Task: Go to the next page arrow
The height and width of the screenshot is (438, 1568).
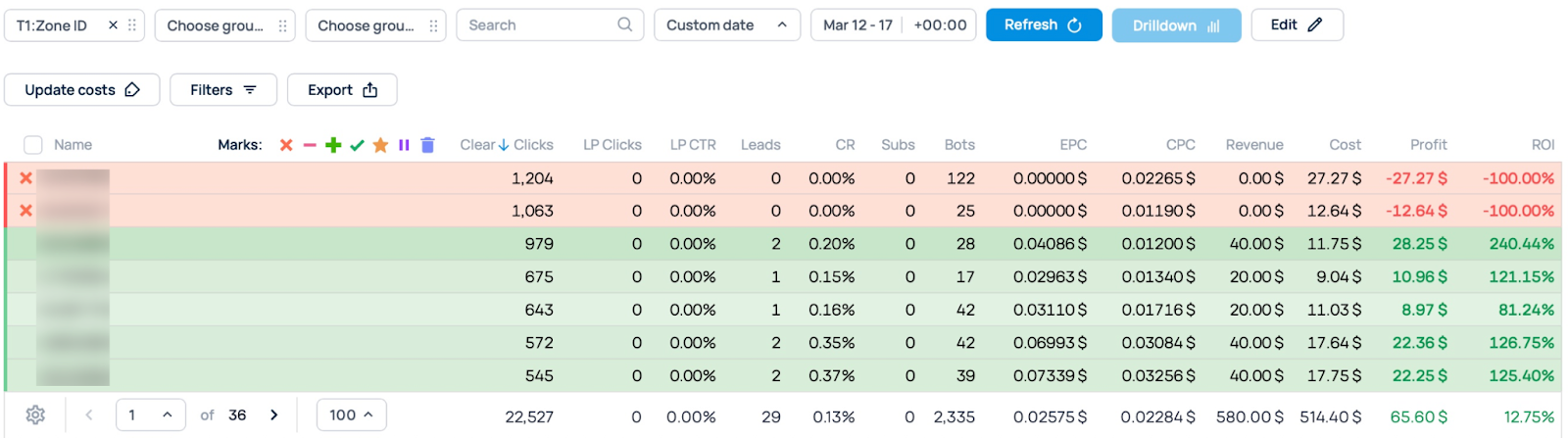Action: (x=274, y=414)
